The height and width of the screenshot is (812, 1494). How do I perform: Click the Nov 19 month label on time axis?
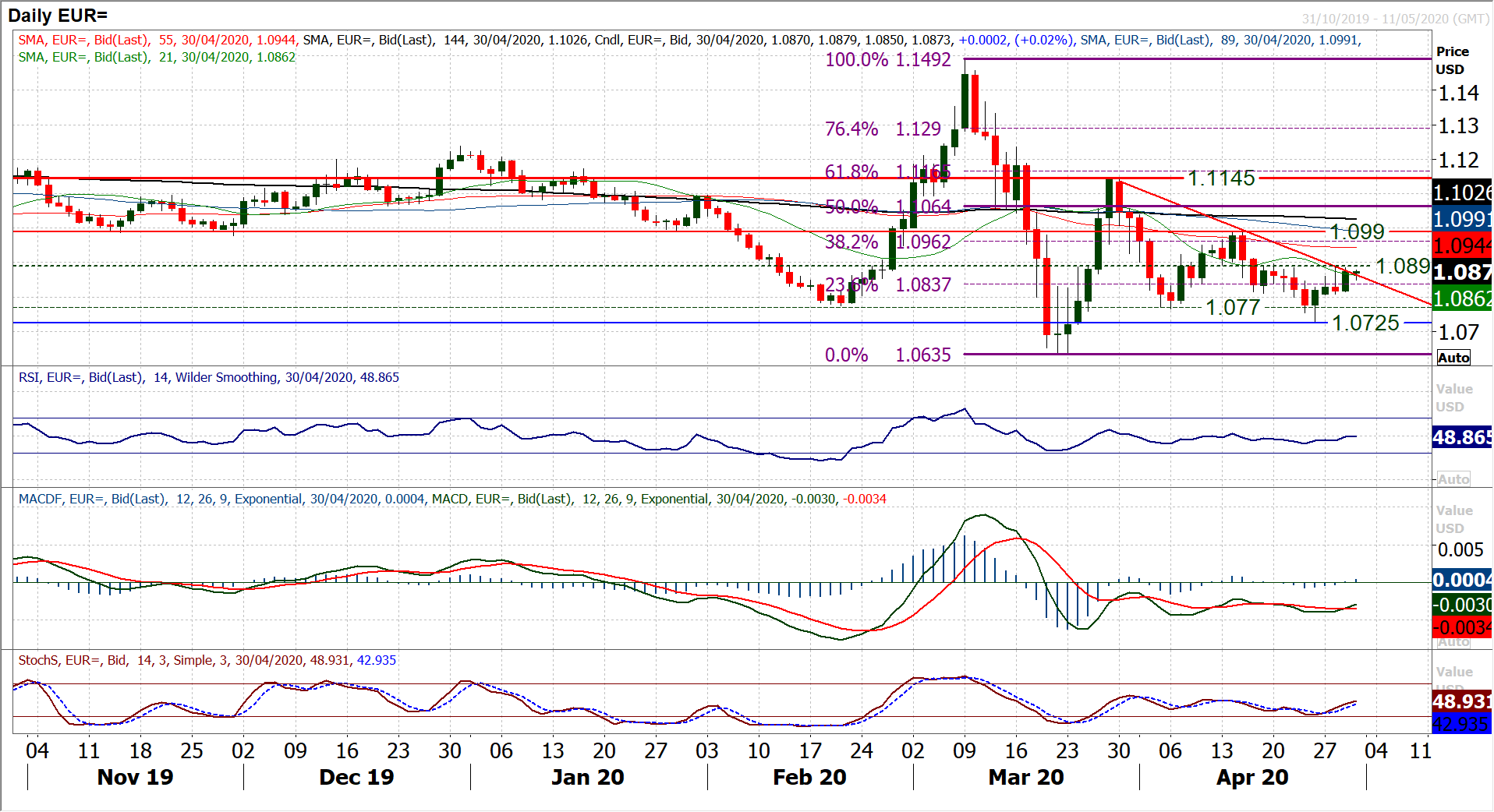(135, 778)
